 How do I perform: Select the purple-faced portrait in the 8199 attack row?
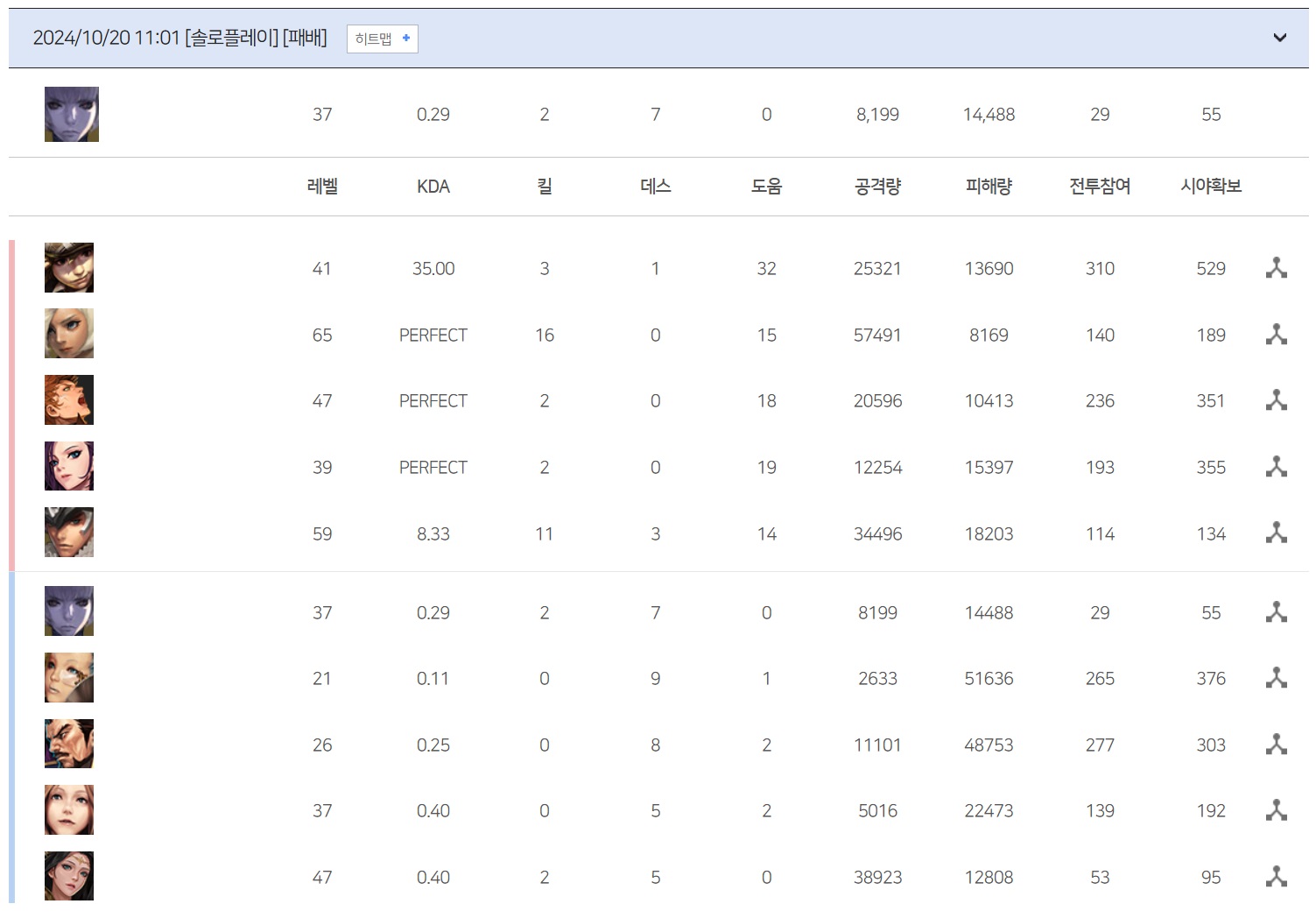69,611
